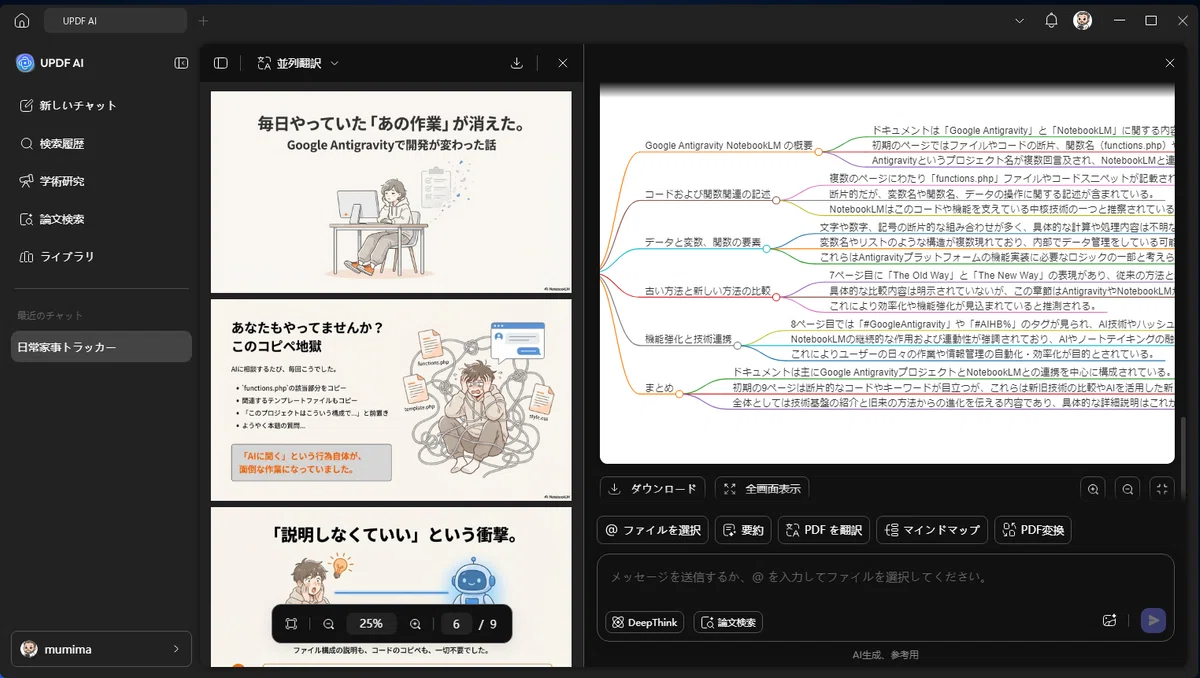Click the image upload icon in chat box
Image resolution: width=1200 pixels, height=678 pixels.
pyautogui.click(x=1109, y=621)
